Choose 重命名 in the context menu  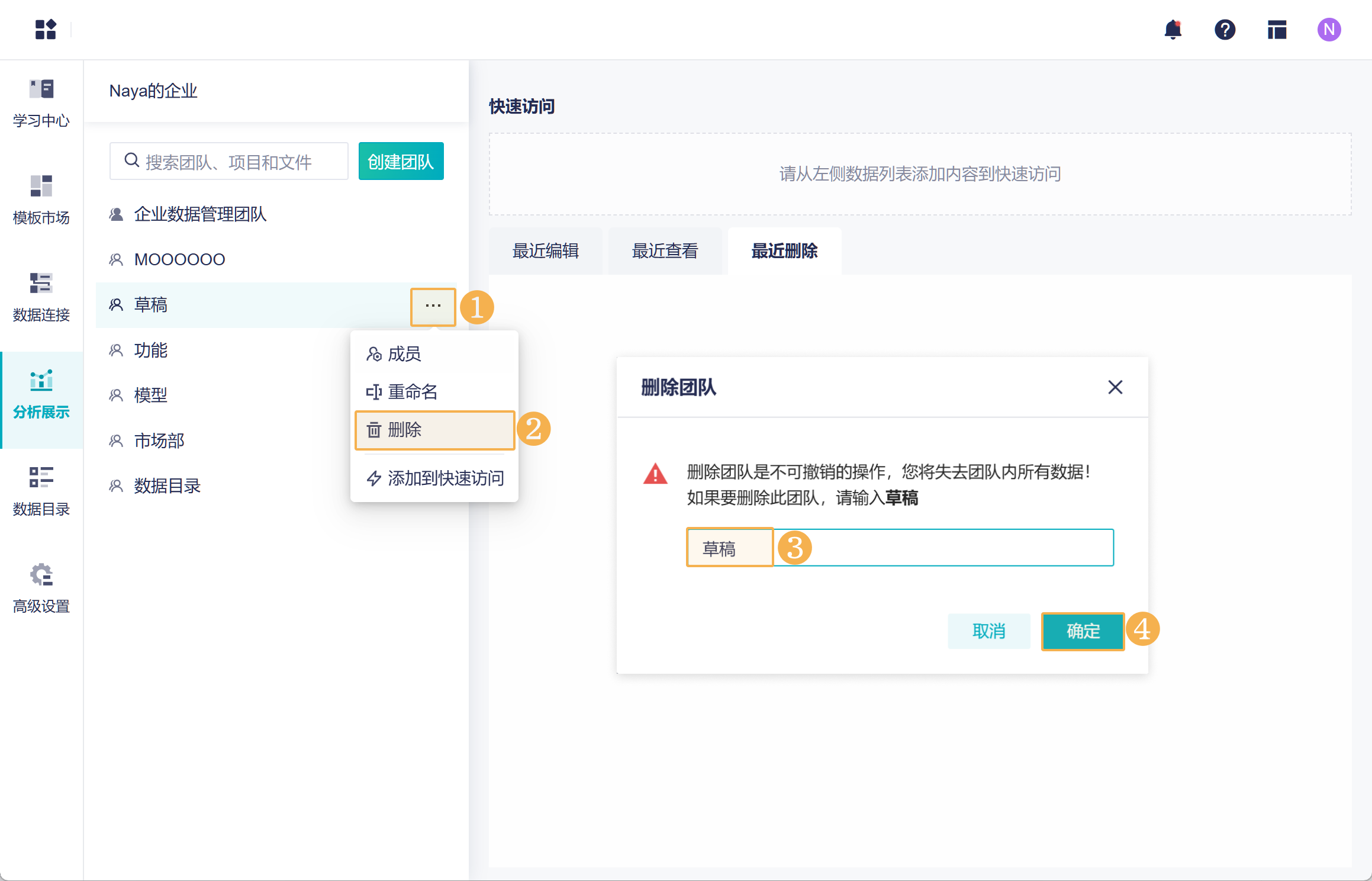[413, 392]
